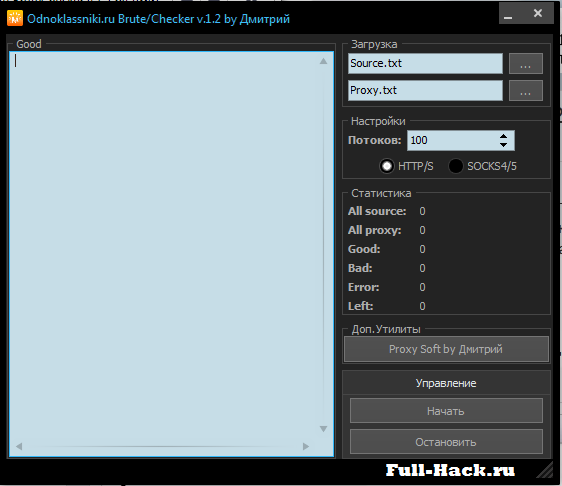Click the Good list scroll right arrow
Image resolution: width=562 pixels, height=486 pixels.
coord(306,446)
